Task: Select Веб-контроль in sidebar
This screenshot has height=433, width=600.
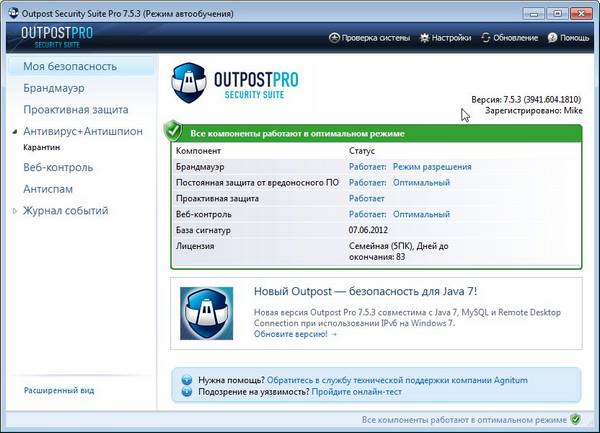Action: 58,168
